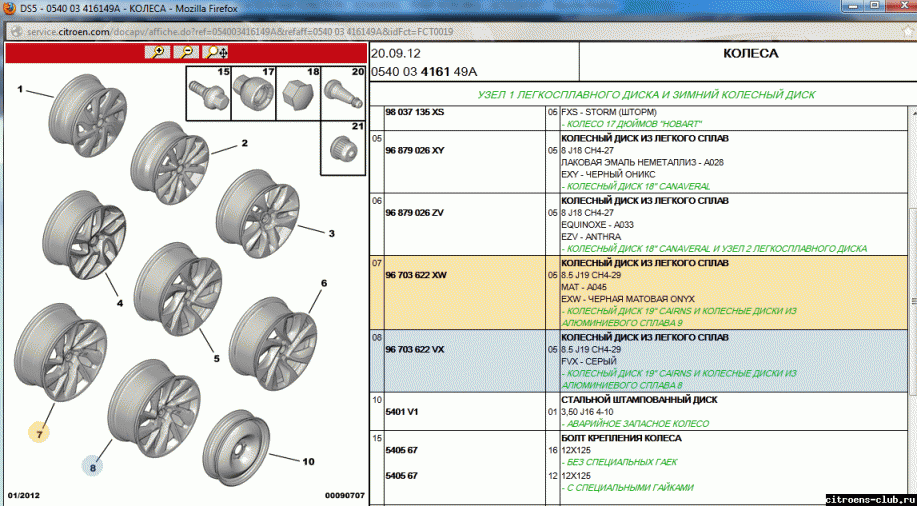Viewport: 917px width, 506px height.
Task: Select valve part 20 thumbnail
Action: [x=343, y=94]
